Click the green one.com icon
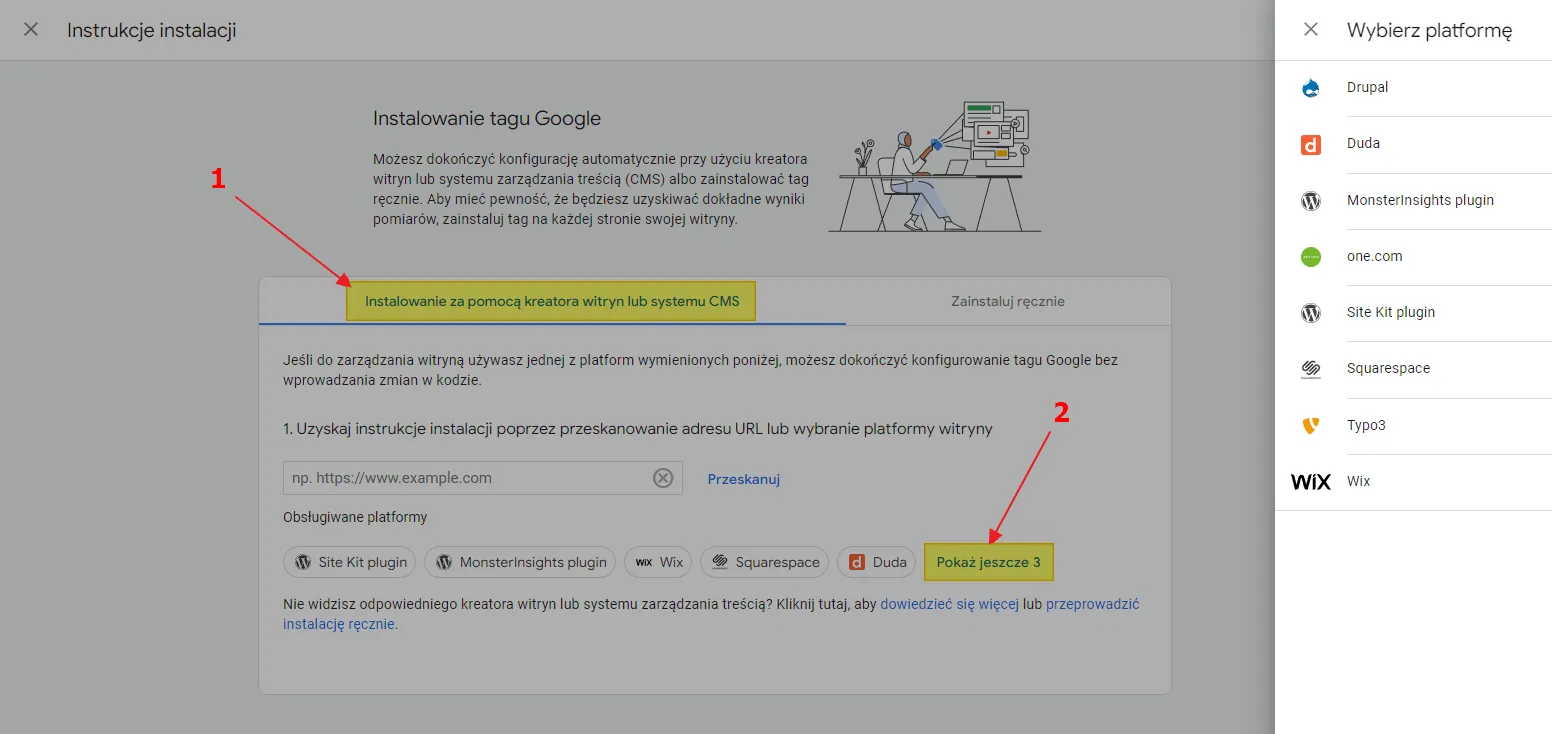1552x734 pixels. point(1311,257)
